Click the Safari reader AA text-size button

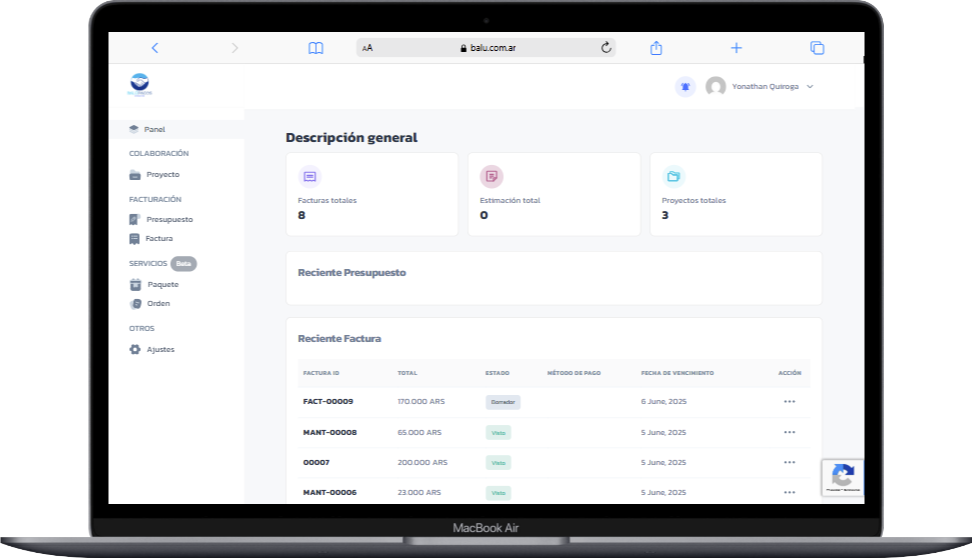[x=368, y=48]
